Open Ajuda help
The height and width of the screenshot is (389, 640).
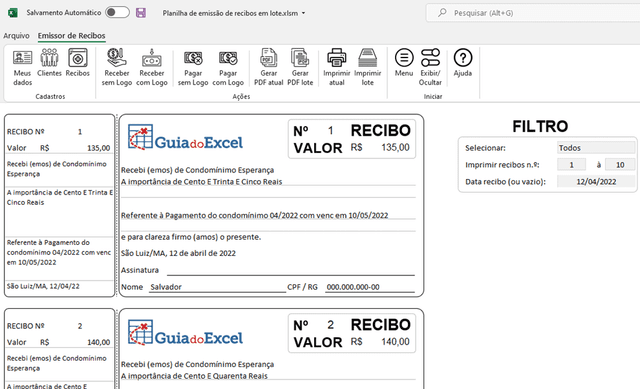tap(462, 62)
